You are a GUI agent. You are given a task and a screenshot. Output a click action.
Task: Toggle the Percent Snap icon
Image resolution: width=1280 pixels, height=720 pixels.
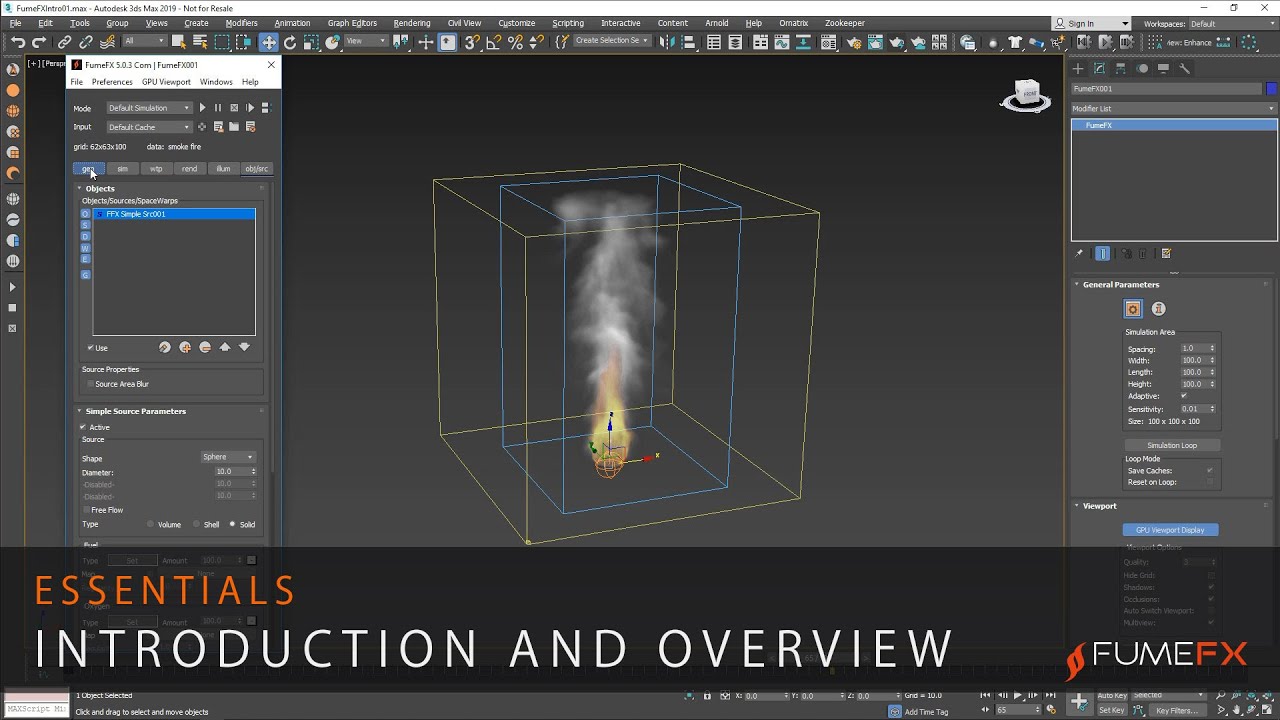coord(516,42)
